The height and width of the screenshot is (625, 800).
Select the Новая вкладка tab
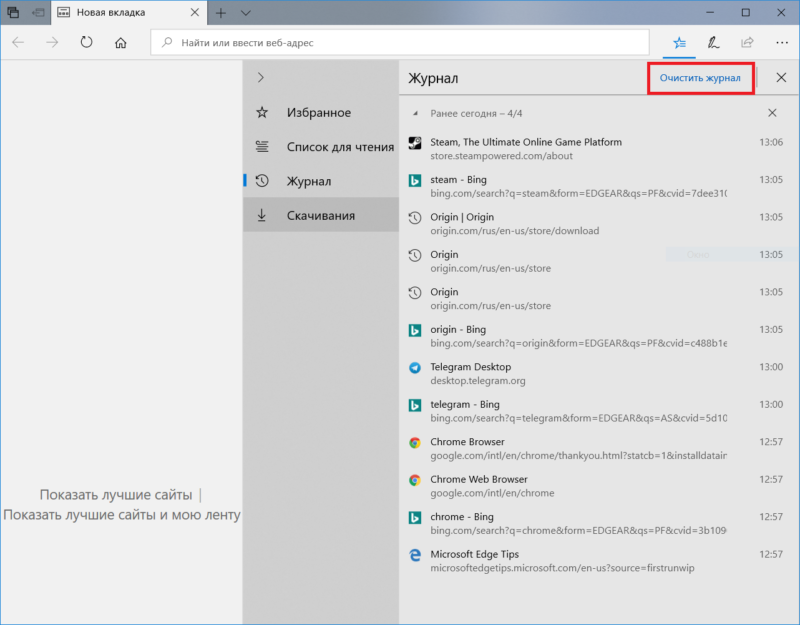point(129,12)
